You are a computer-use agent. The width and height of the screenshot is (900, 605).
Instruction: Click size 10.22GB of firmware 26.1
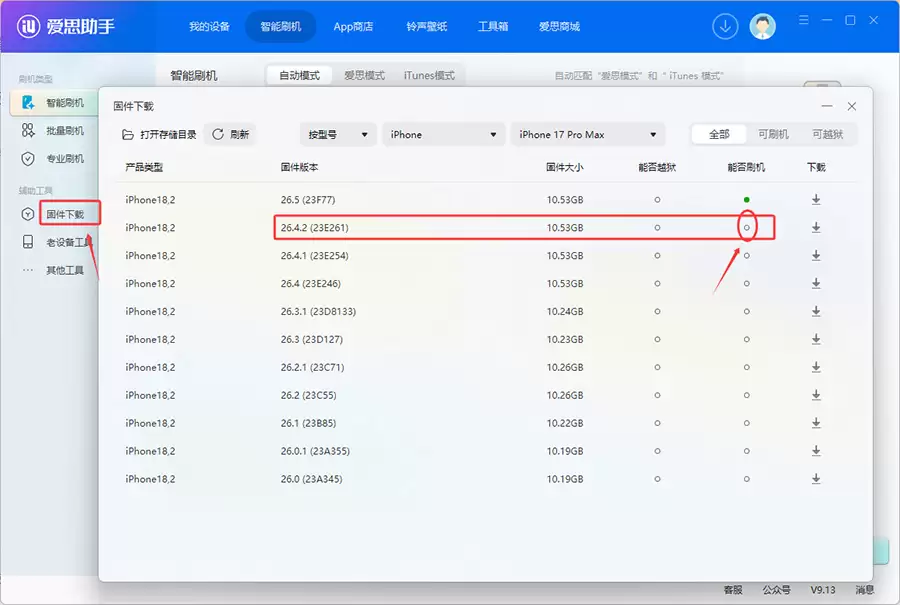pos(565,423)
